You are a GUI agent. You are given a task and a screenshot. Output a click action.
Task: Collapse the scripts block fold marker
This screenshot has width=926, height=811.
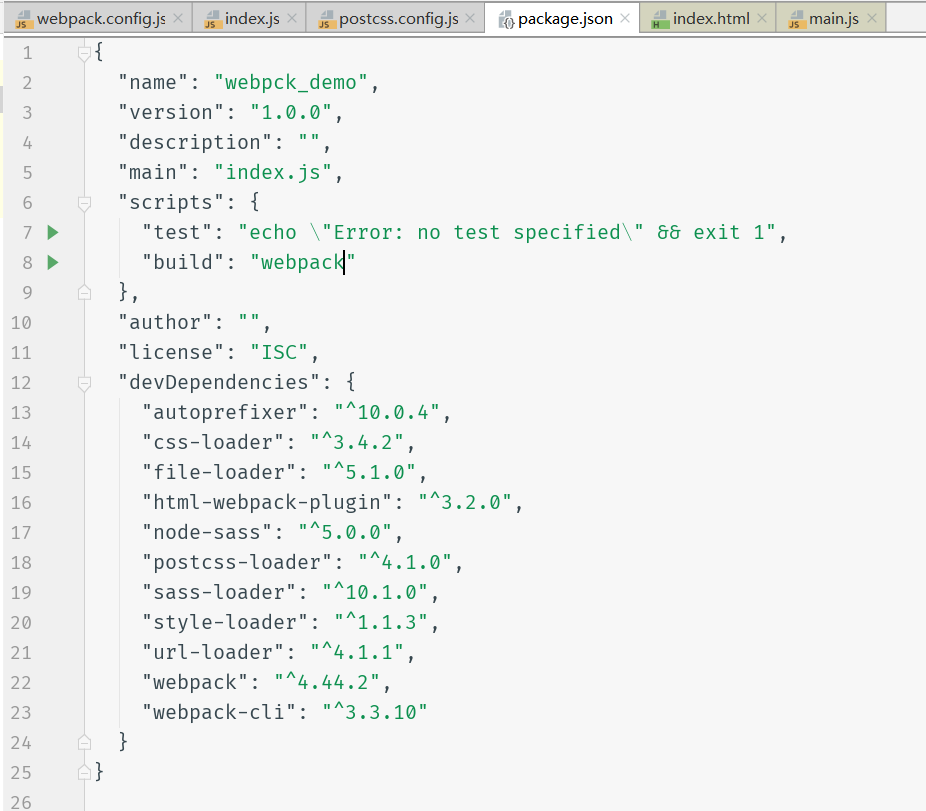click(85, 203)
